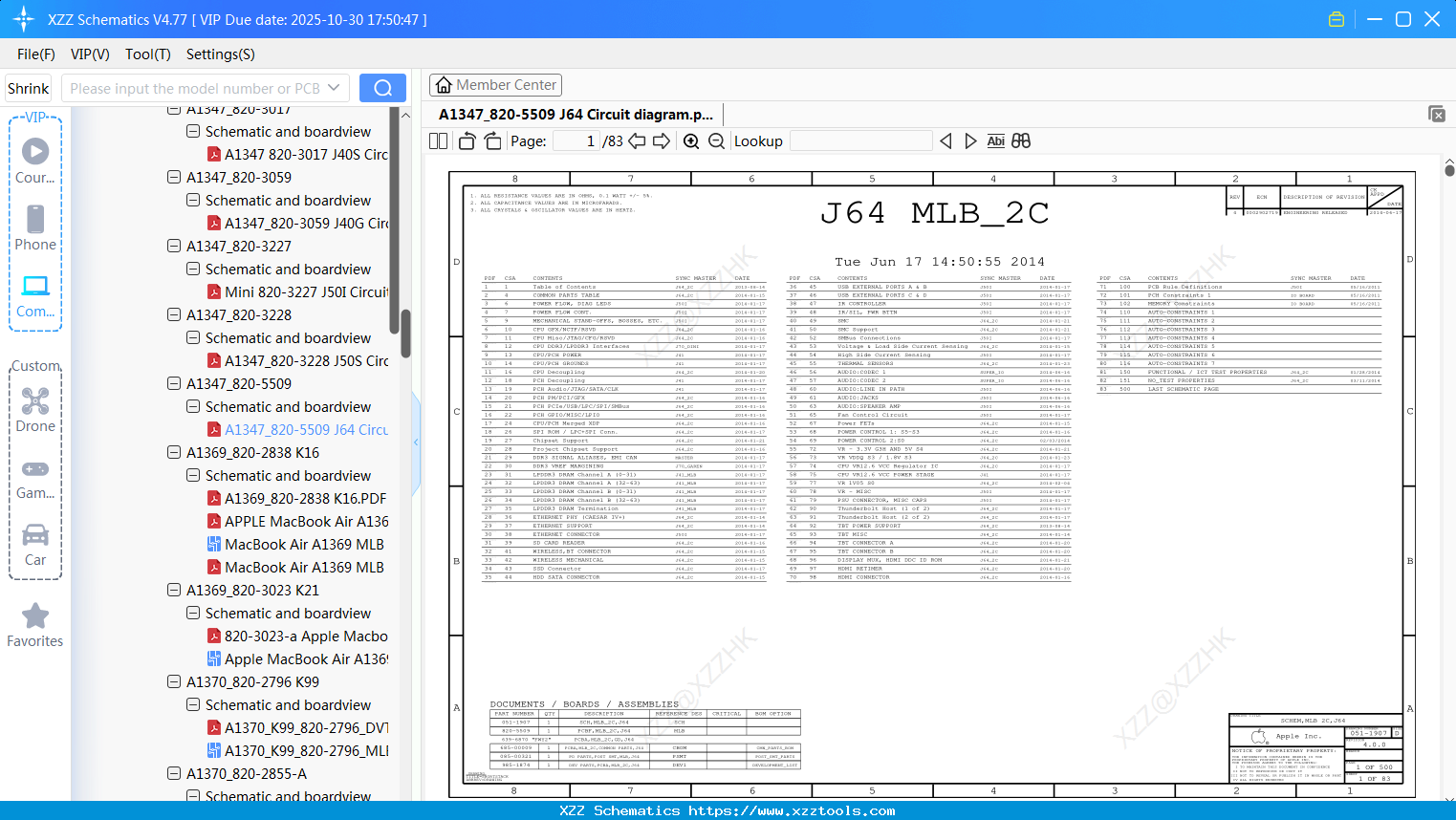The width and height of the screenshot is (1456, 820).
Task: Click the blue search magnifier button
Action: click(382, 88)
